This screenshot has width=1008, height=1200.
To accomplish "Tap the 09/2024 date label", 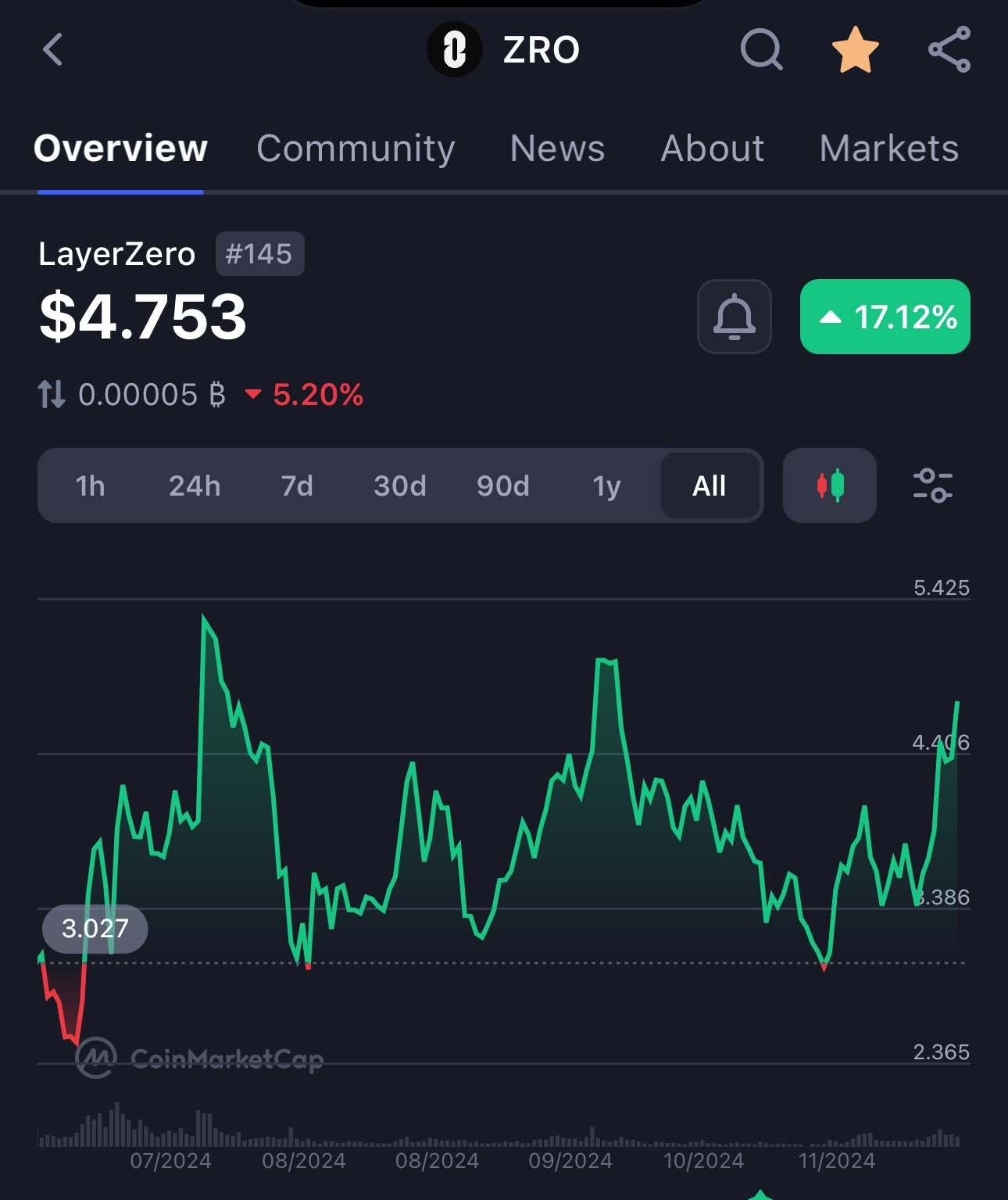I will tap(570, 1161).
